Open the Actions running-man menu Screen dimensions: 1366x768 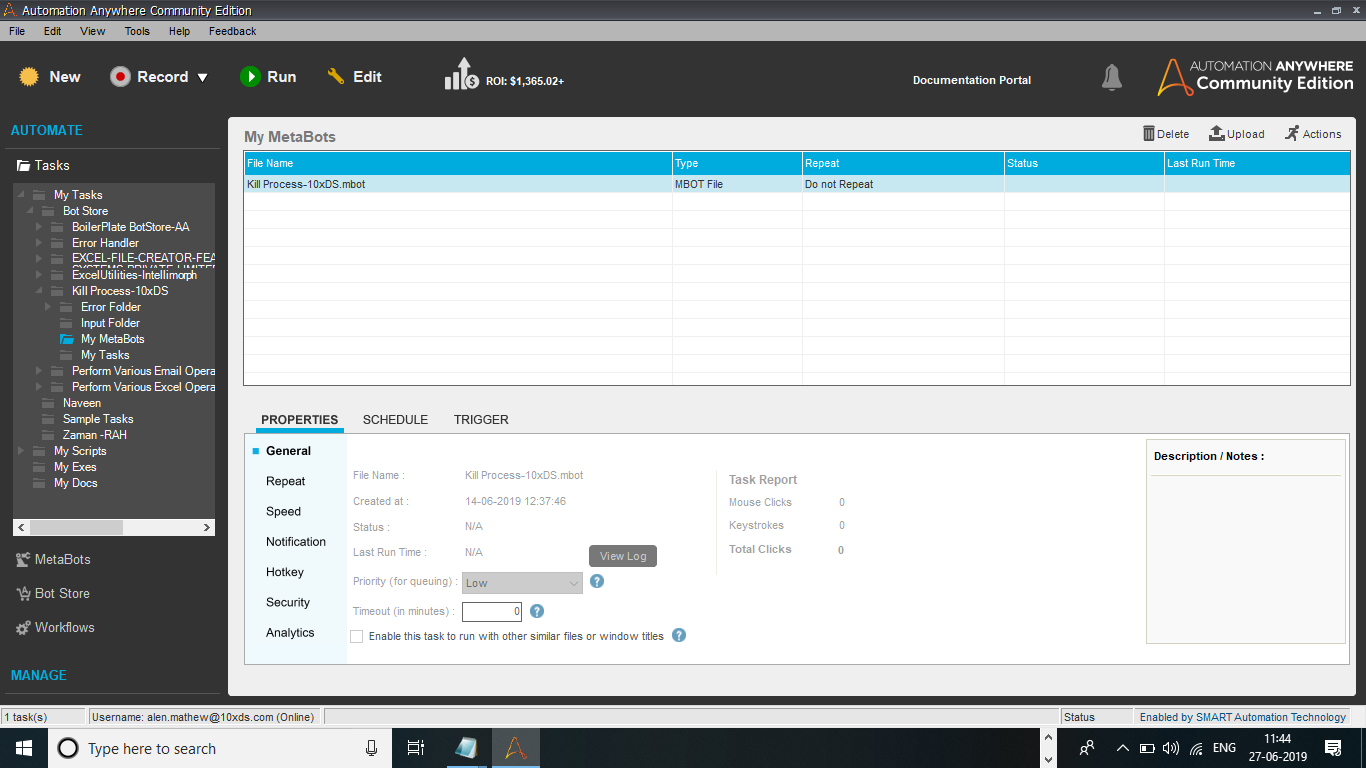coord(1292,134)
